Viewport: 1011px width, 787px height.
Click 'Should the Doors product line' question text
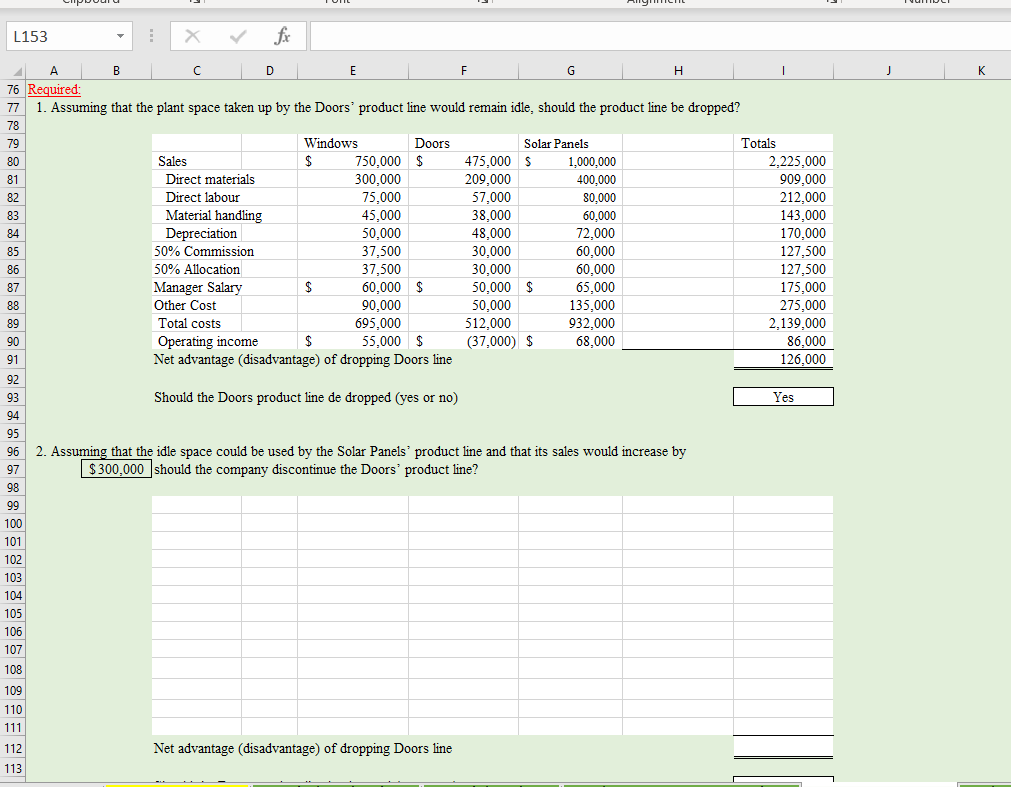pyautogui.click(x=306, y=398)
